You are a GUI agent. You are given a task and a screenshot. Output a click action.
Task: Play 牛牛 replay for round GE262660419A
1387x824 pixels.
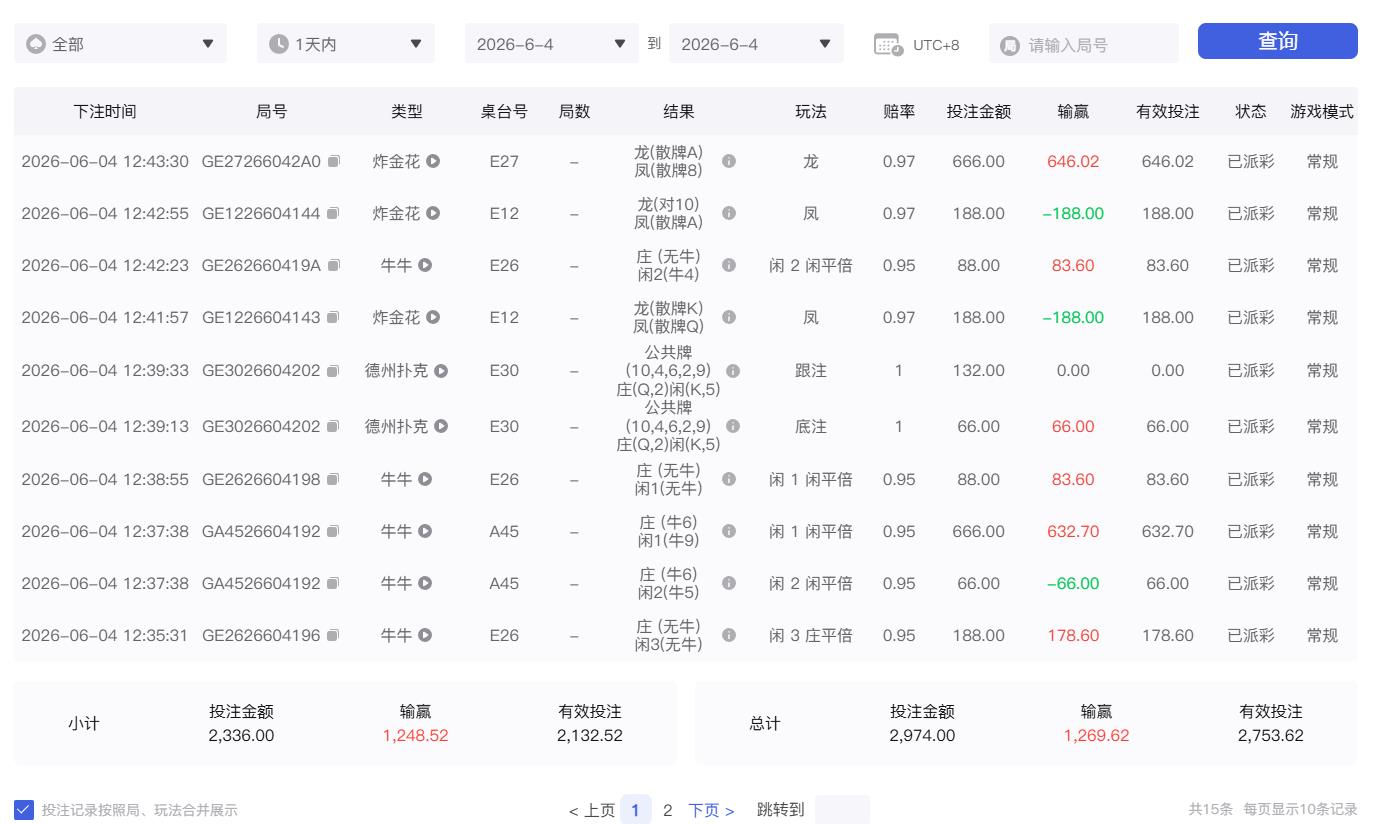coord(425,265)
